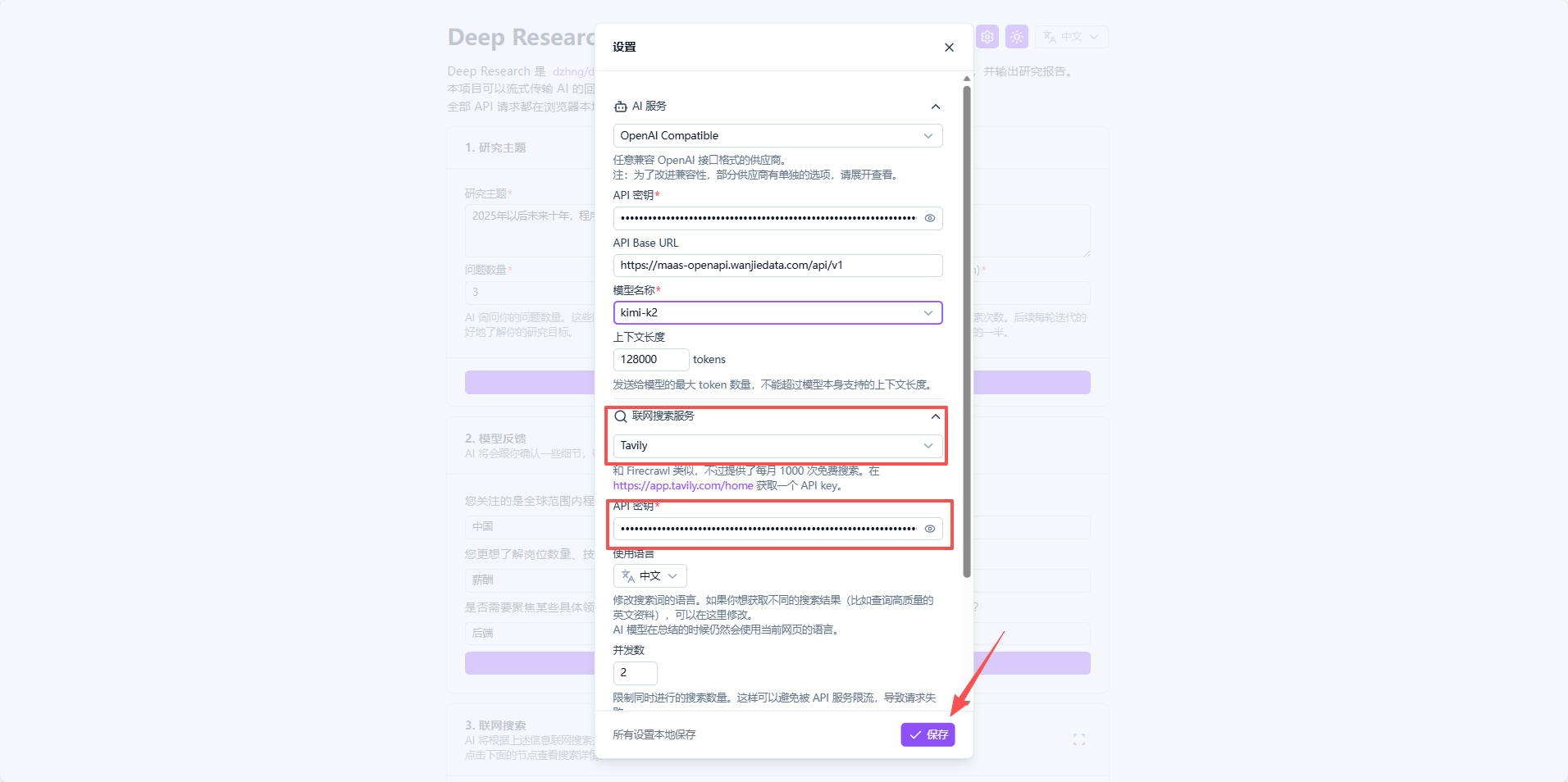Click the settings gear icon in header
Image resolution: width=1568 pixels, height=782 pixels.
[987, 37]
